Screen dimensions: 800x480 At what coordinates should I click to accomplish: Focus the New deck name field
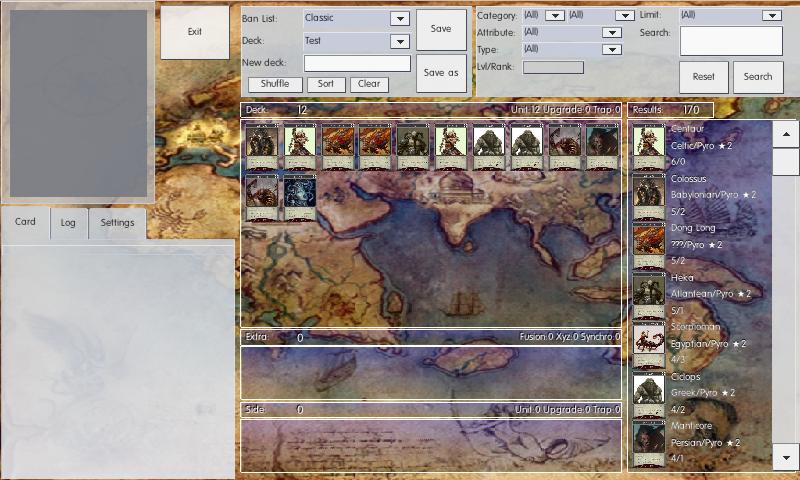pos(357,63)
